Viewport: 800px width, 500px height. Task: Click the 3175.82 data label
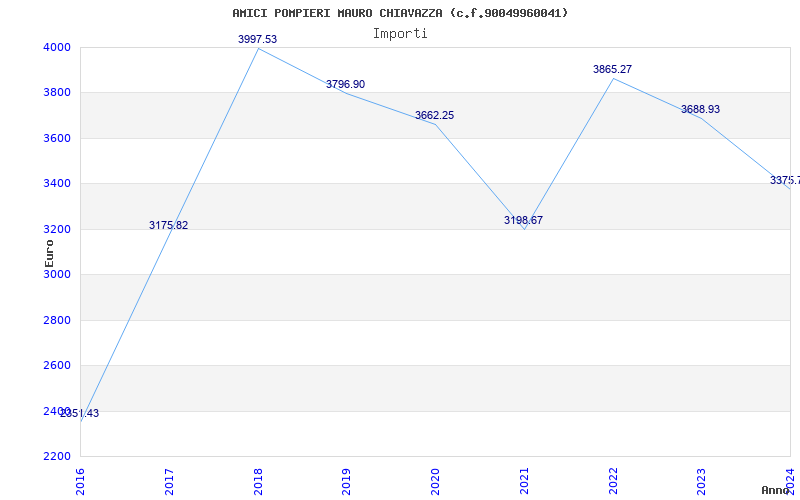pyautogui.click(x=168, y=225)
